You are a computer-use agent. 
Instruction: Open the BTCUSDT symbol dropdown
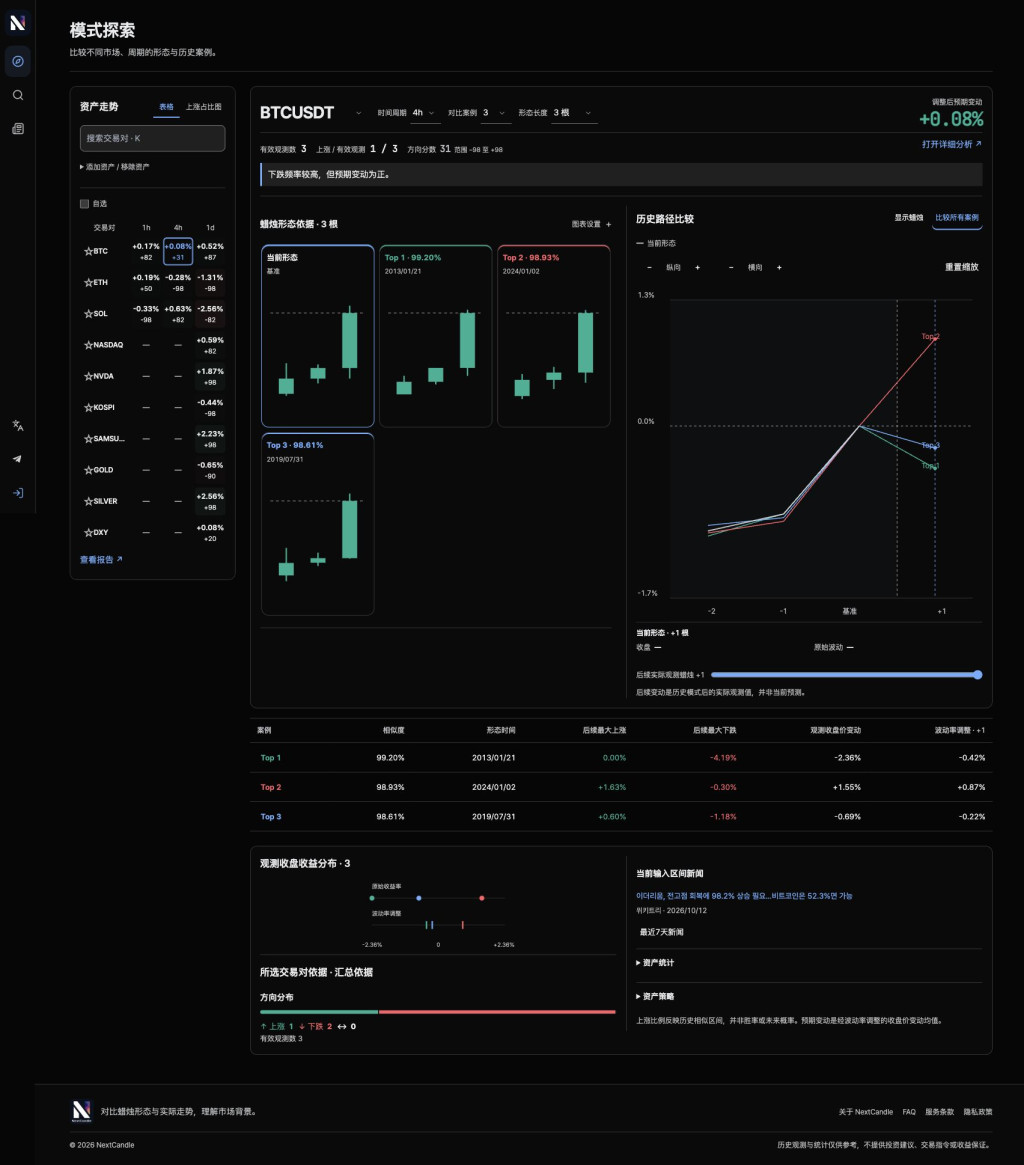tap(311, 113)
